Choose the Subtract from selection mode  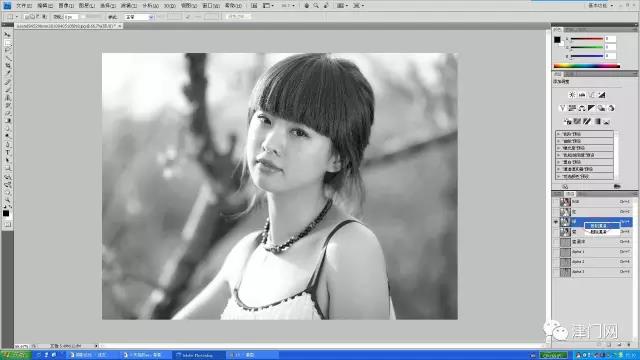38,17
